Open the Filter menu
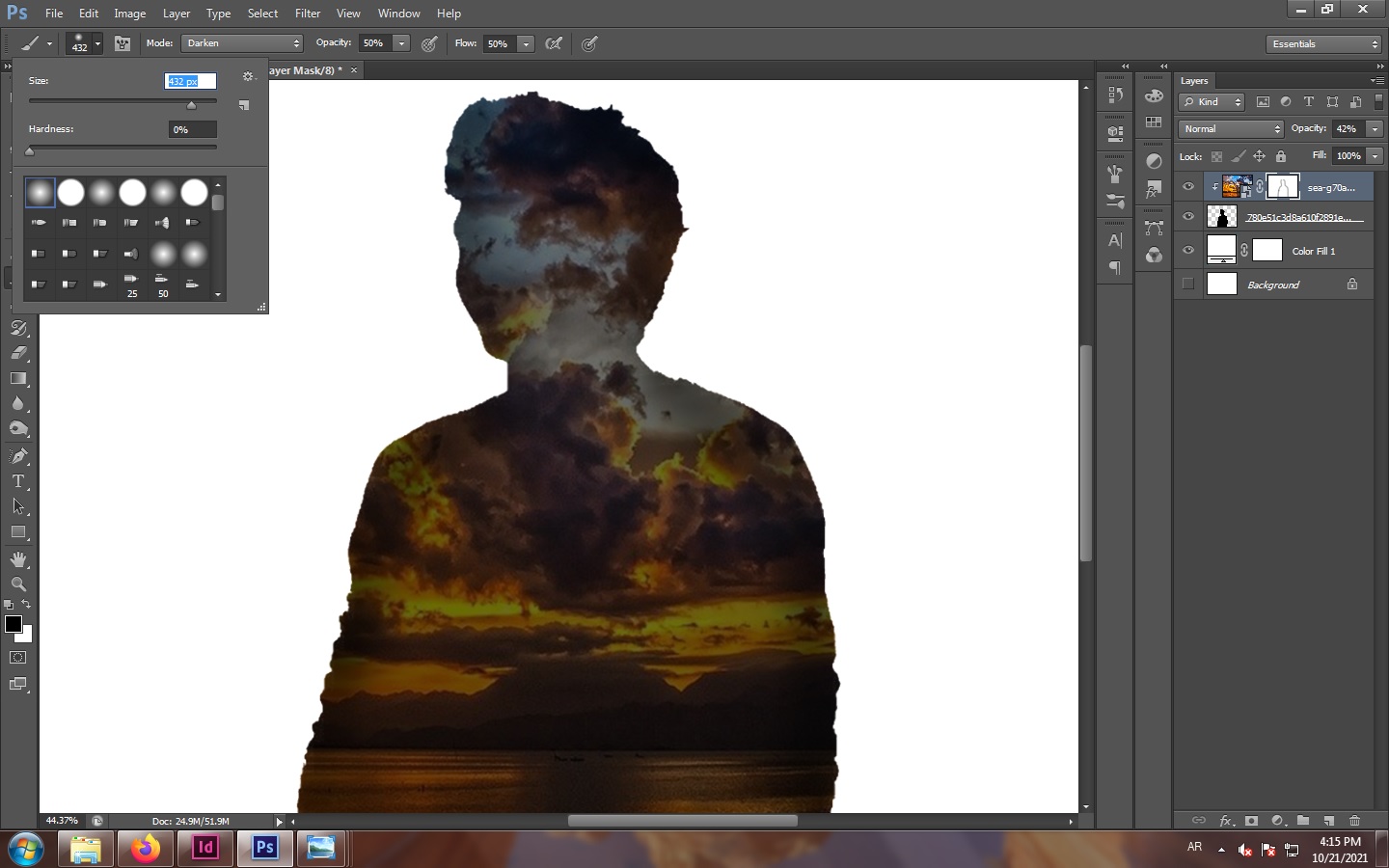1389x868 pixels. click(308, 14)
